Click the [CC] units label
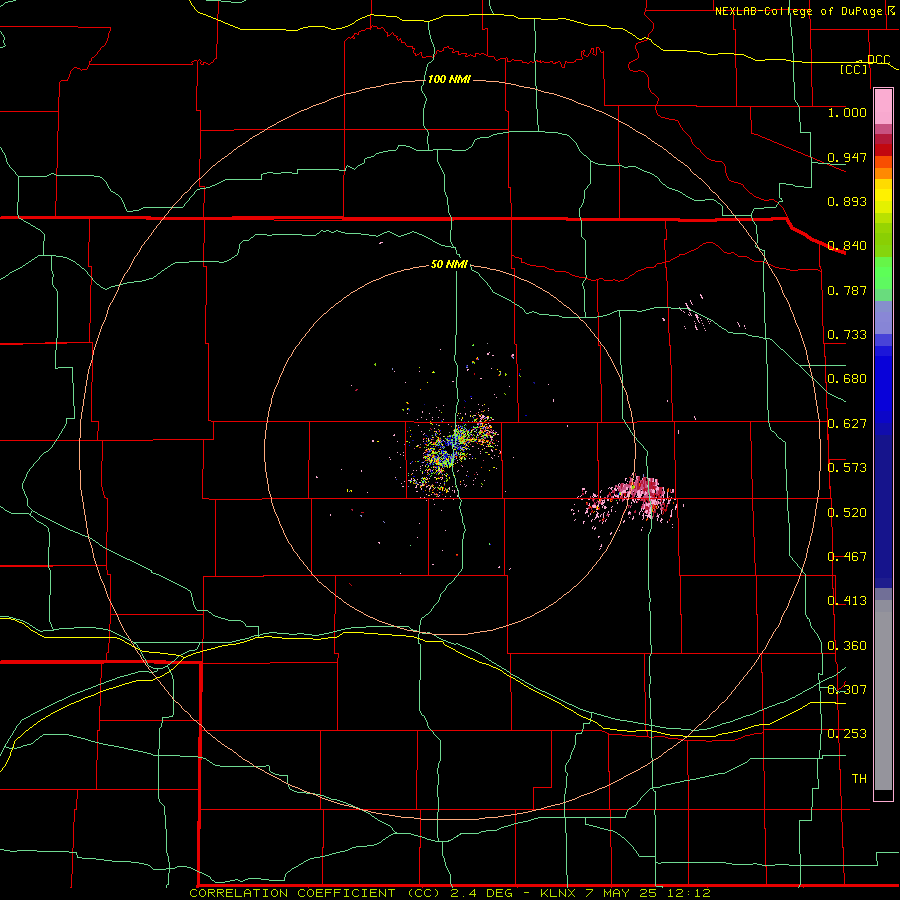The image size is (900, 900). pyautogui.click(x=854, y=69)
